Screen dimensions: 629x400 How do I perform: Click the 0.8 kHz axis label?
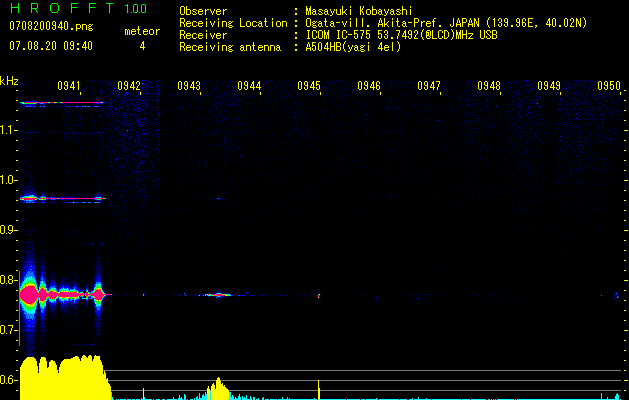pyautogui.click(x=8, y=280)
